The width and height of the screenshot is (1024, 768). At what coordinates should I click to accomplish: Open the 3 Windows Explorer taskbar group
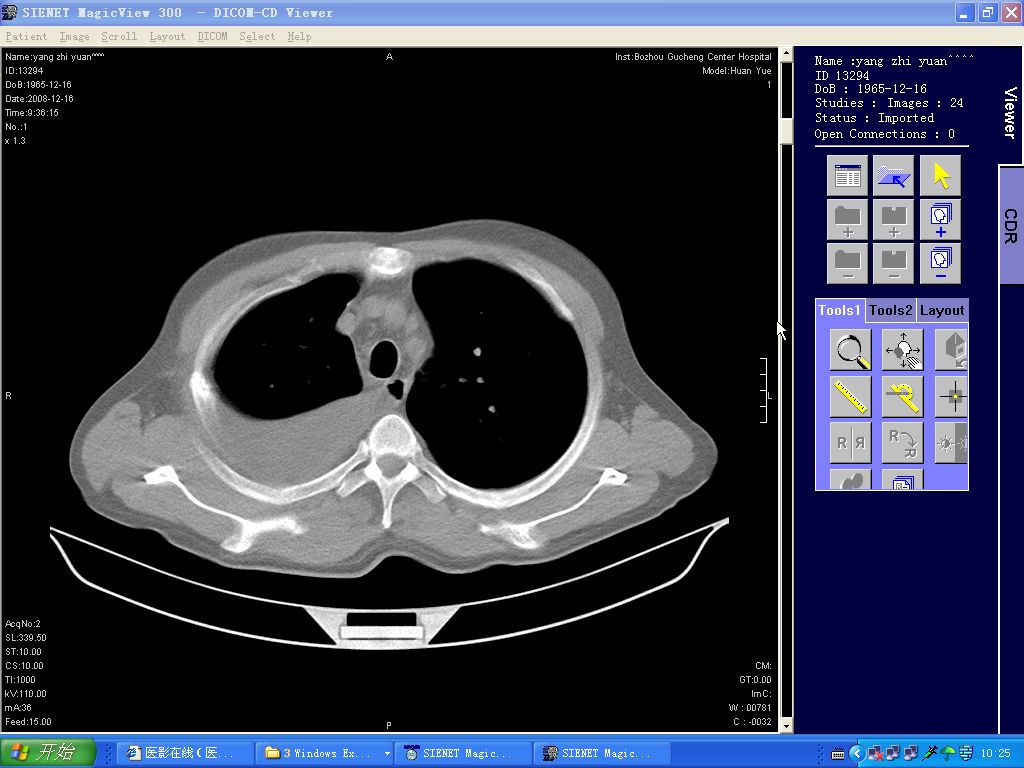(x=325, y=753)
